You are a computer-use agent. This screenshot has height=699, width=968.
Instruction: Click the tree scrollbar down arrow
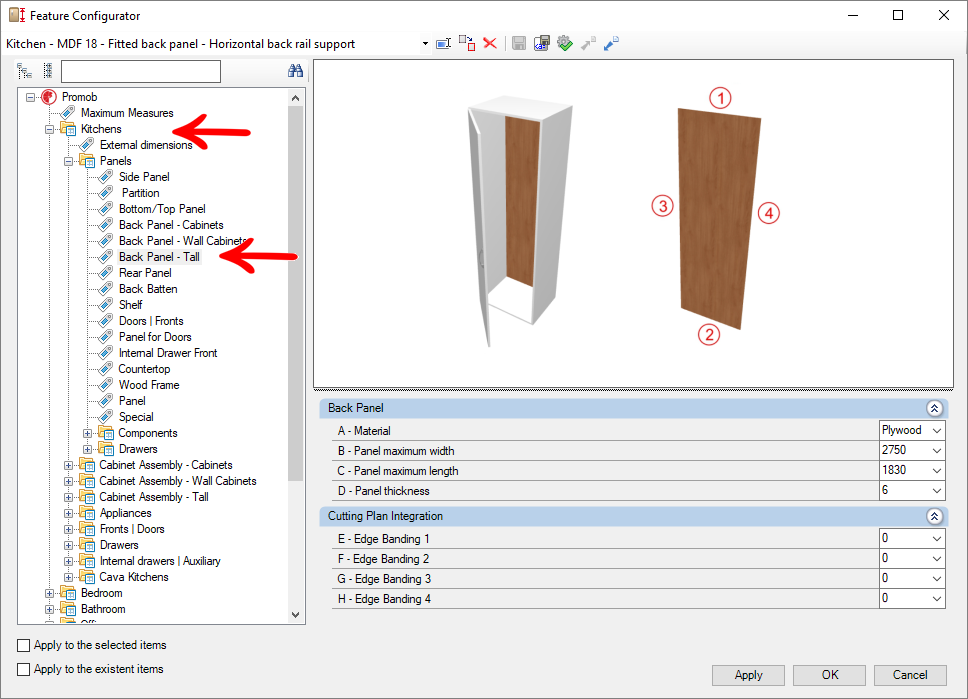click(x=295, y=615)
